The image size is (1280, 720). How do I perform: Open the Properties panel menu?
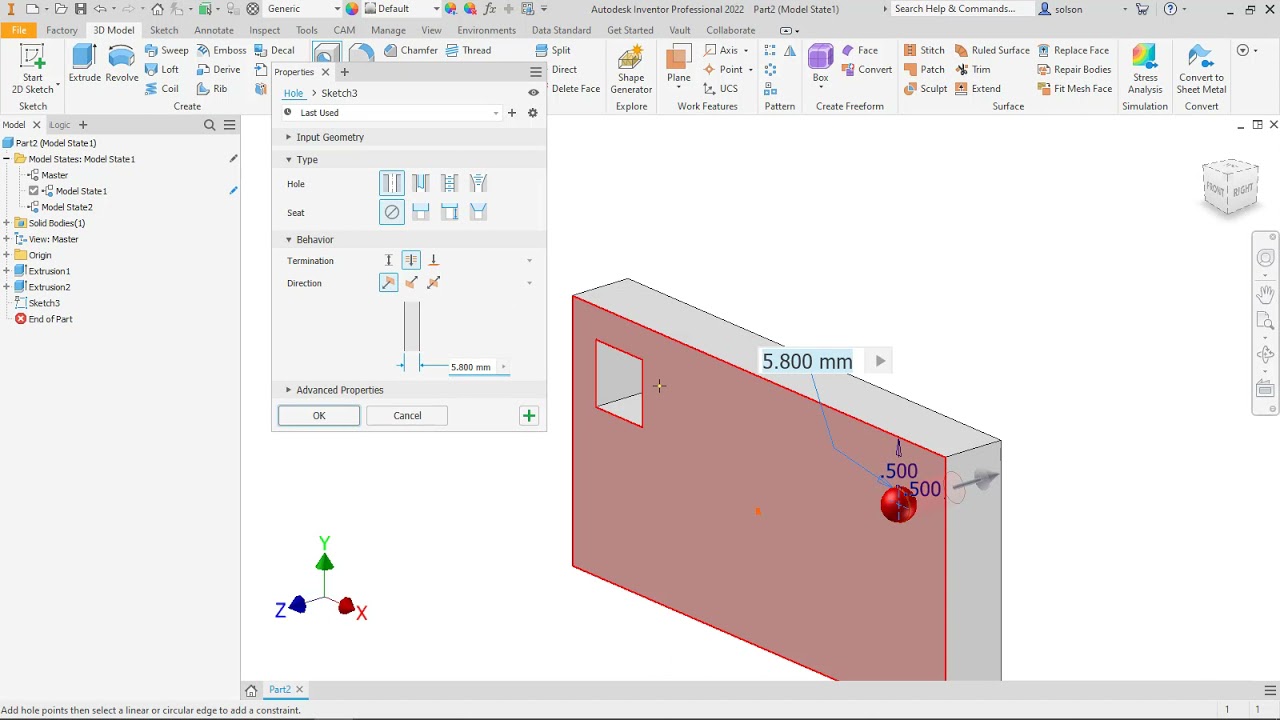(x=536, y=72)
